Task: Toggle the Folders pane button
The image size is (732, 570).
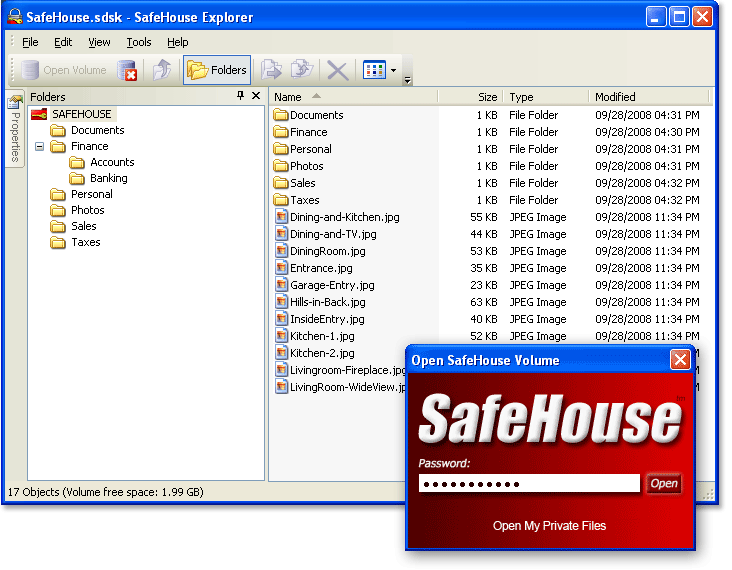Action: (x=217, y=70)
